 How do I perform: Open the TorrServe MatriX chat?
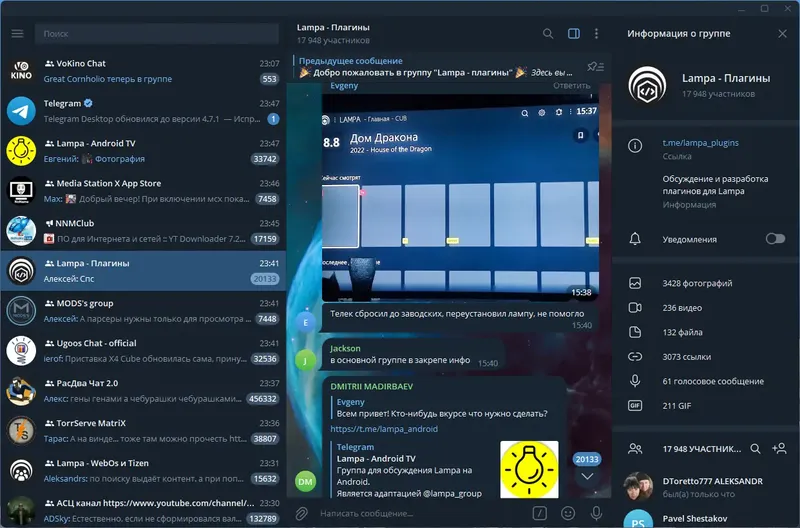point(143,431)
